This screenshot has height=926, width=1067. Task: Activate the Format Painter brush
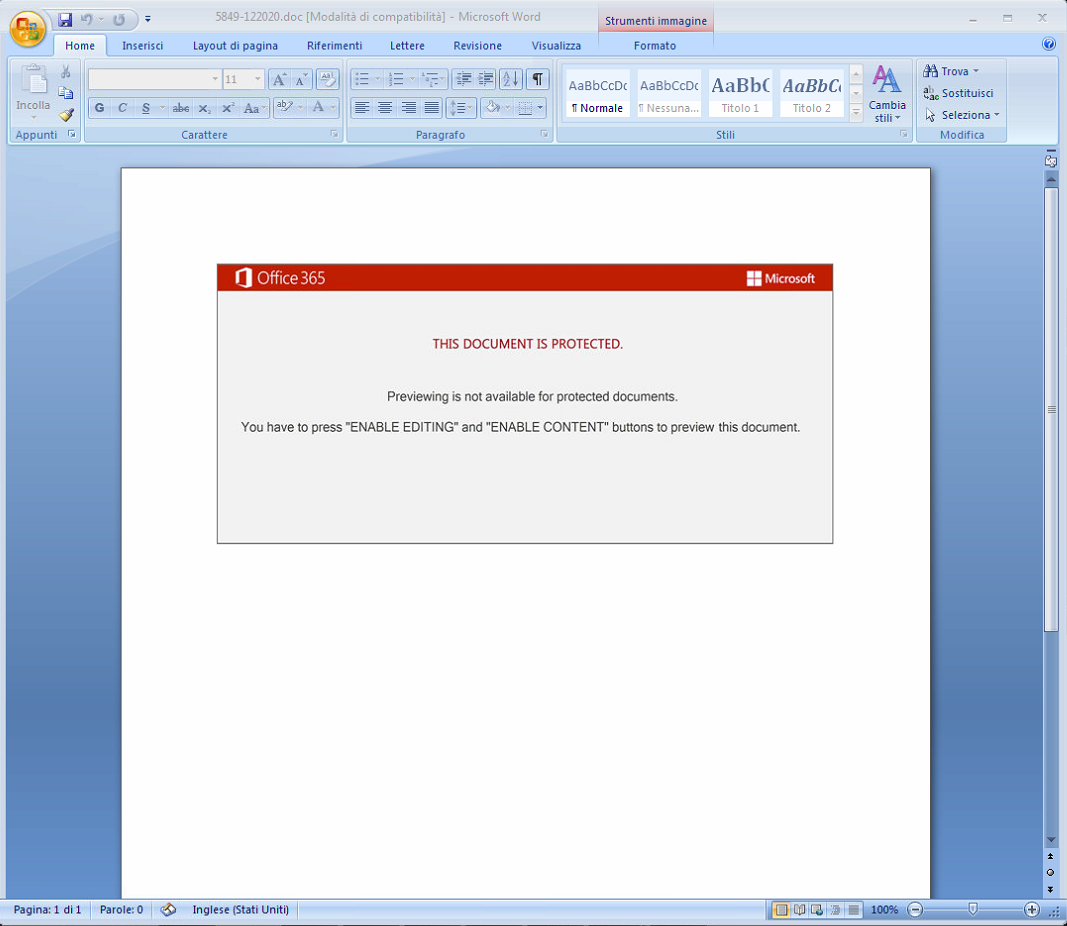66,114
